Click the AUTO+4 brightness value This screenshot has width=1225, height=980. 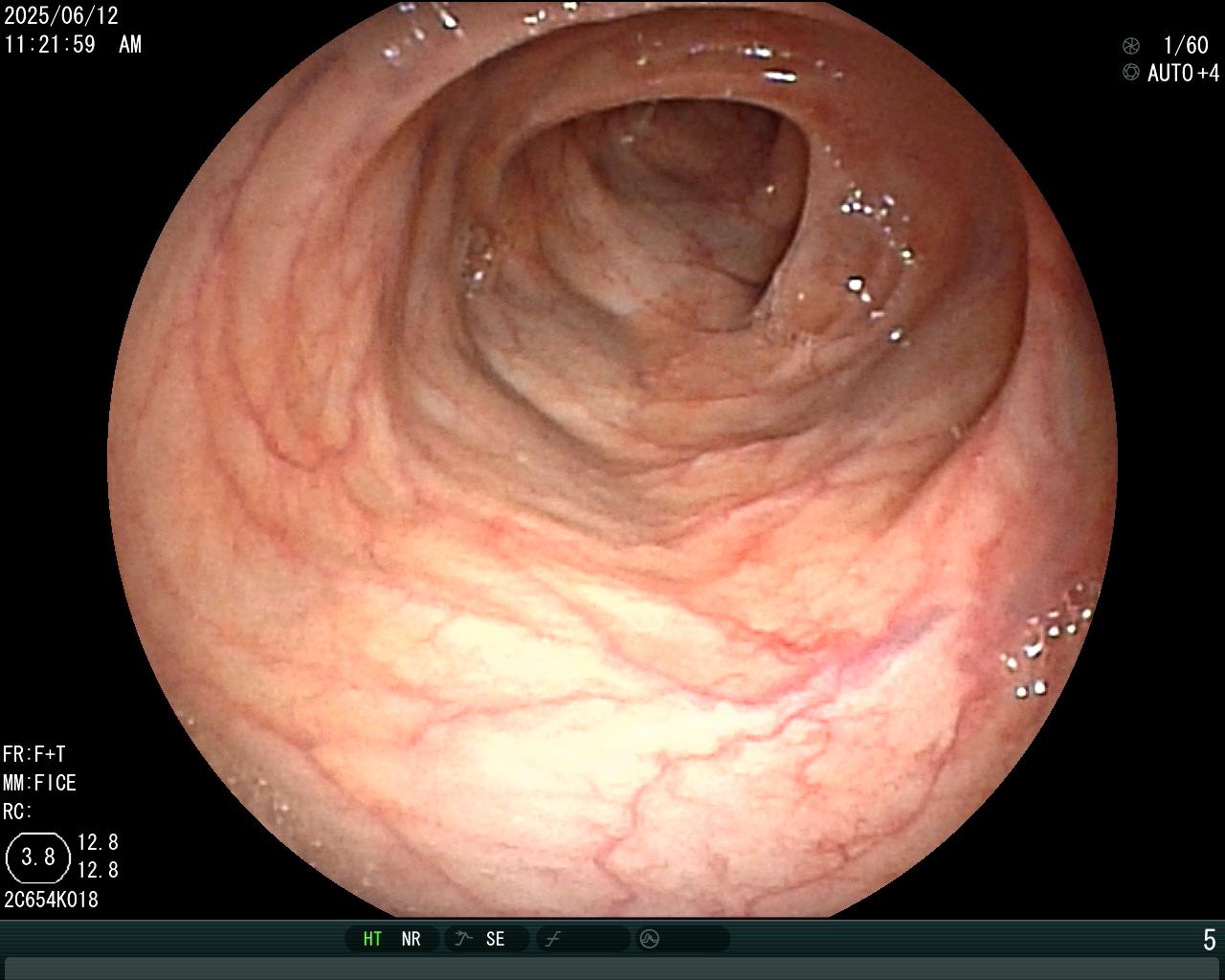point(1184,73)
